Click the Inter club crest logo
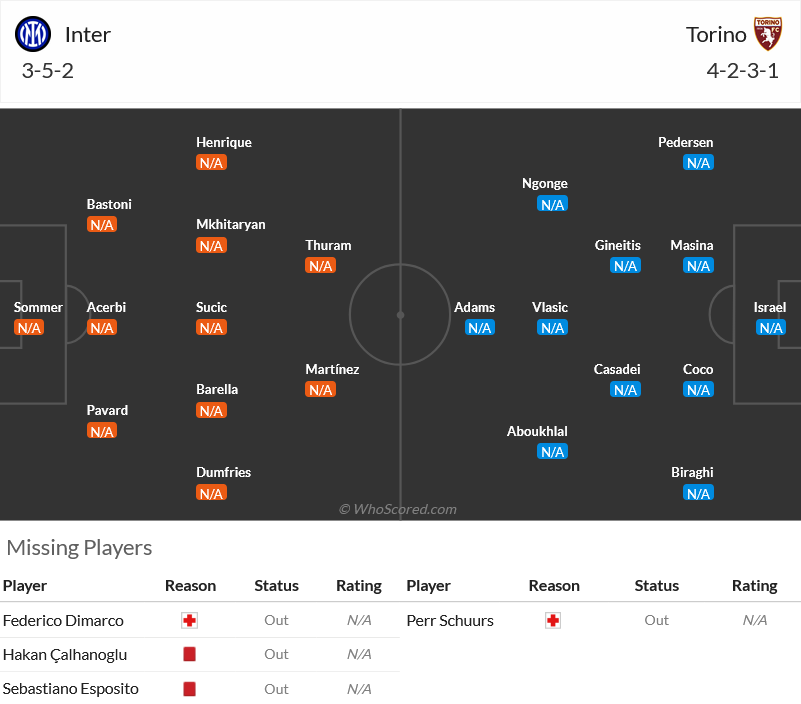Screen dimensions: 801x704 pos(33,34)
